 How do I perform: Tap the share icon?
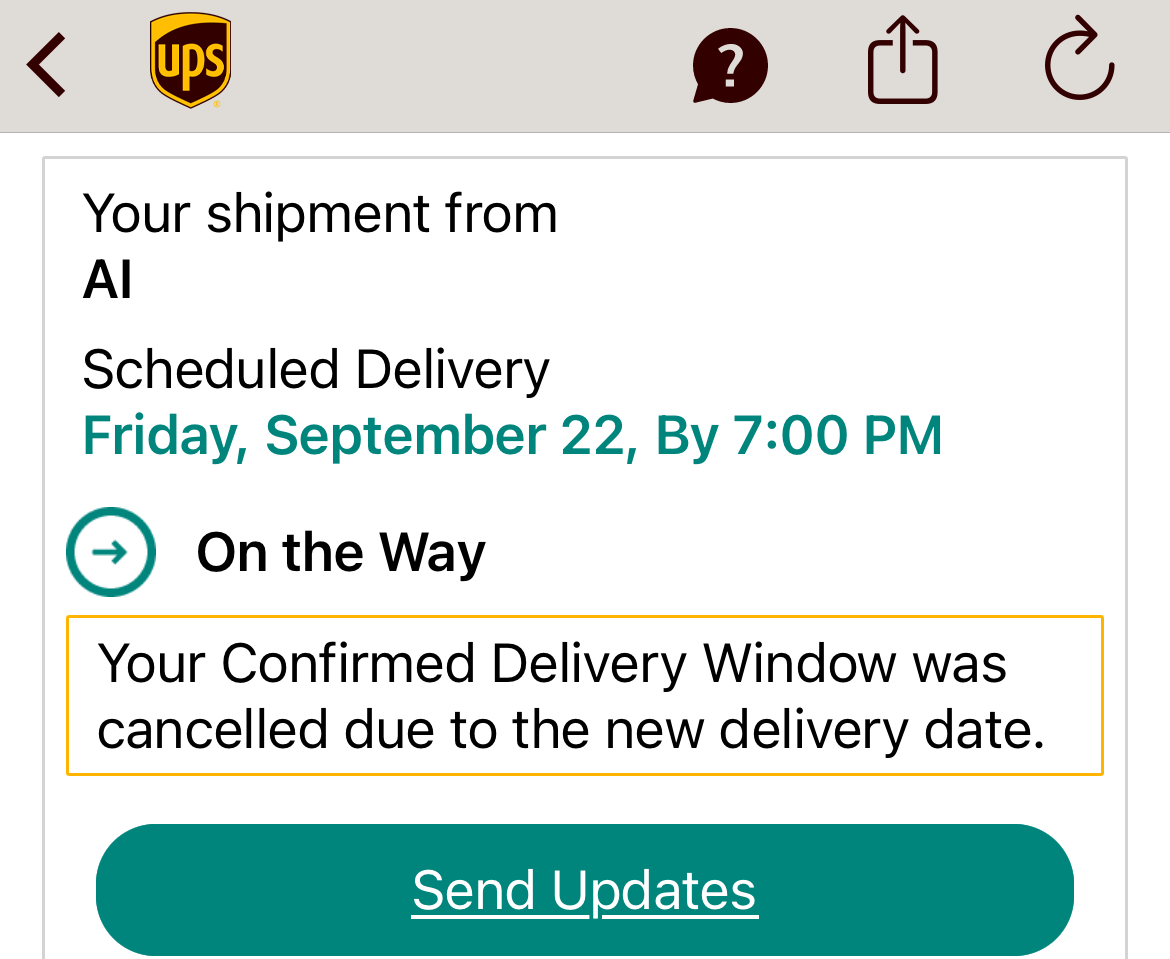902,61
